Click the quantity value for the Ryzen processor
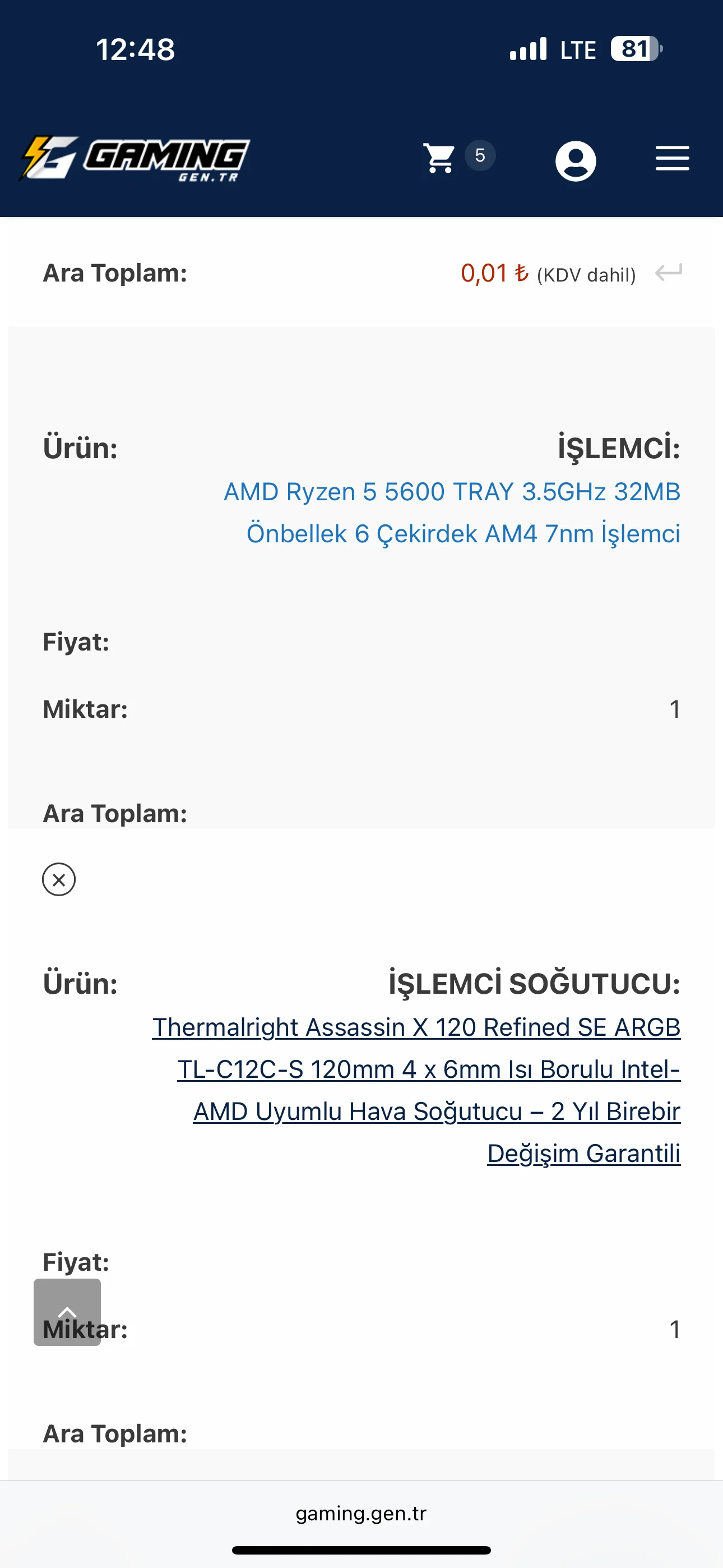 coord(674,709)
